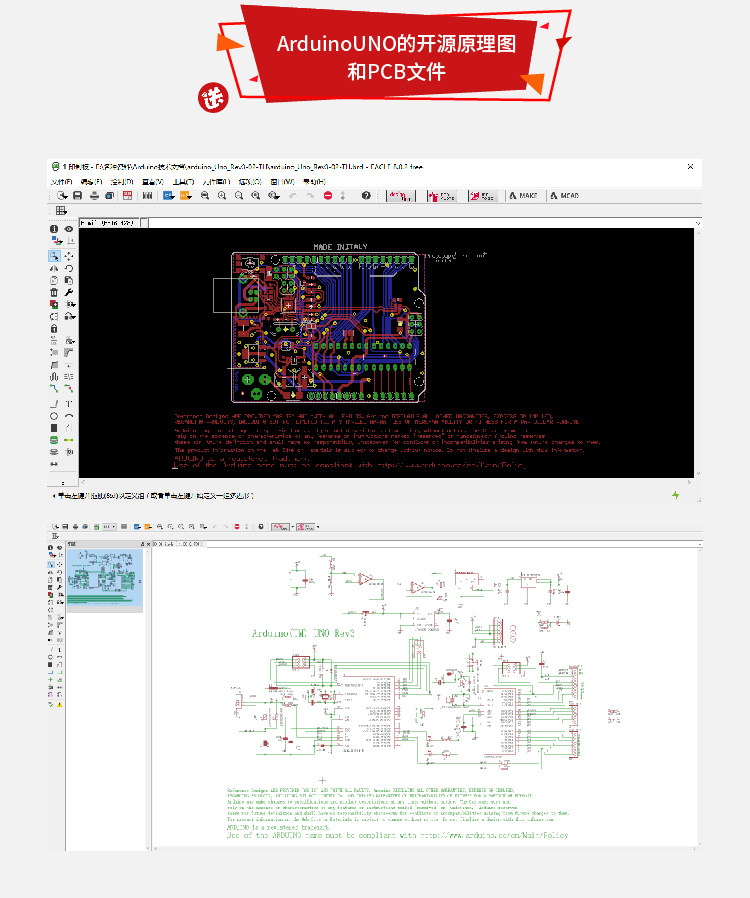This screenshot has width=750, height=898.
Task: Select the Text tool in board editor
Action: pos(69,404)
